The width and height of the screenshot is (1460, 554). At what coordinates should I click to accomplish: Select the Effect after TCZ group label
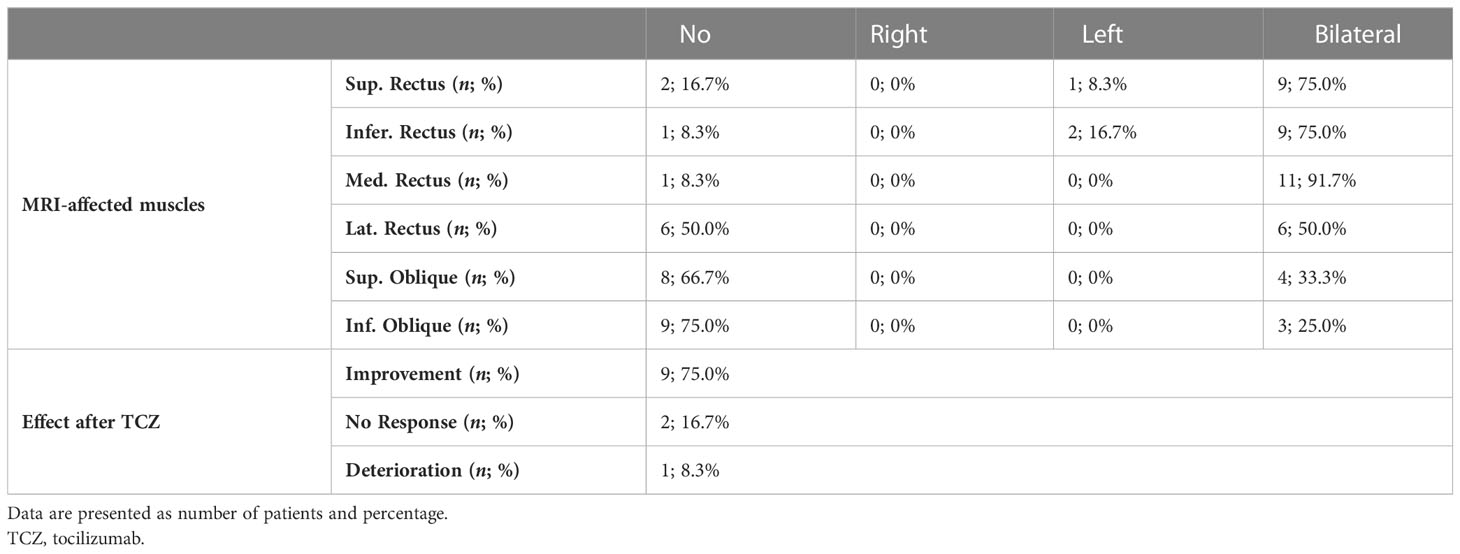tap(91, 422)
